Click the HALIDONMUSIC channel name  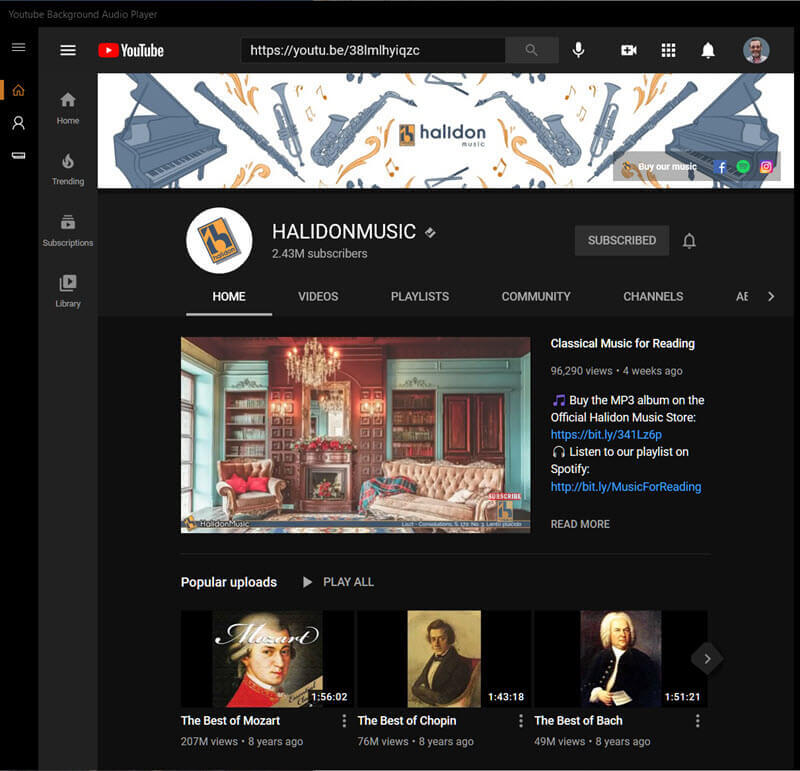[344, 232]
